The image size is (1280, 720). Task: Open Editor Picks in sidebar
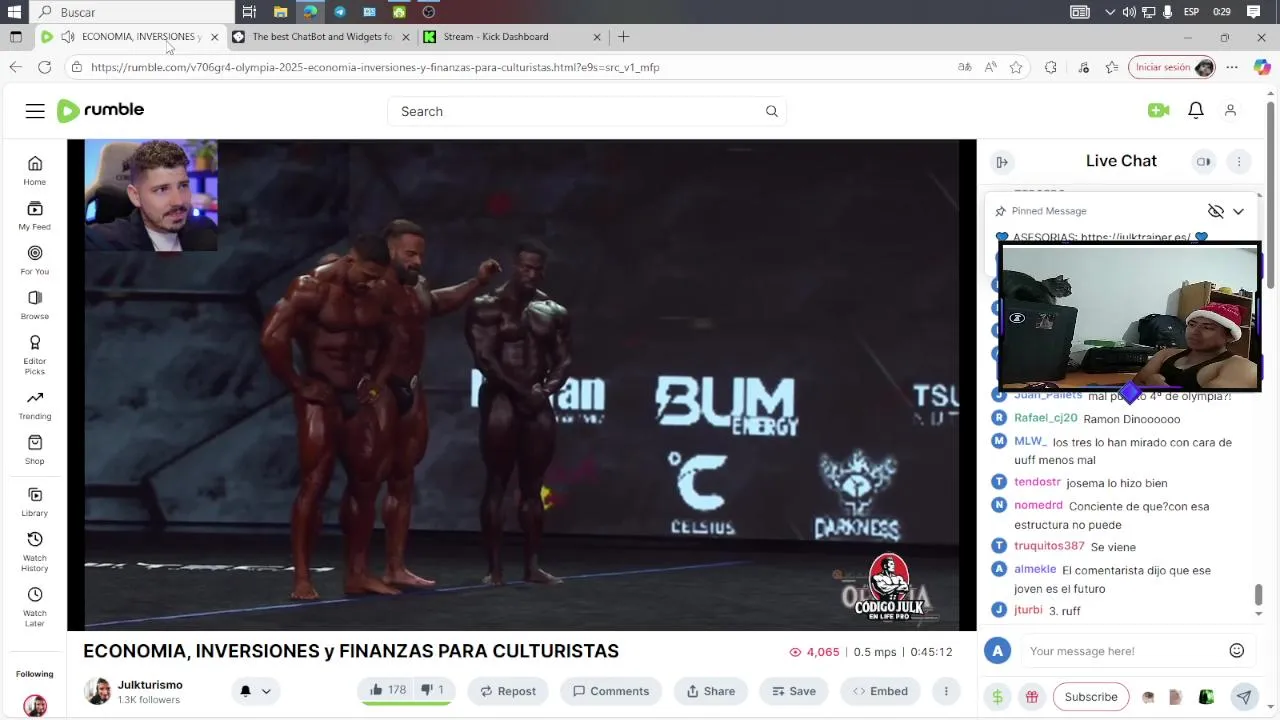35,355
